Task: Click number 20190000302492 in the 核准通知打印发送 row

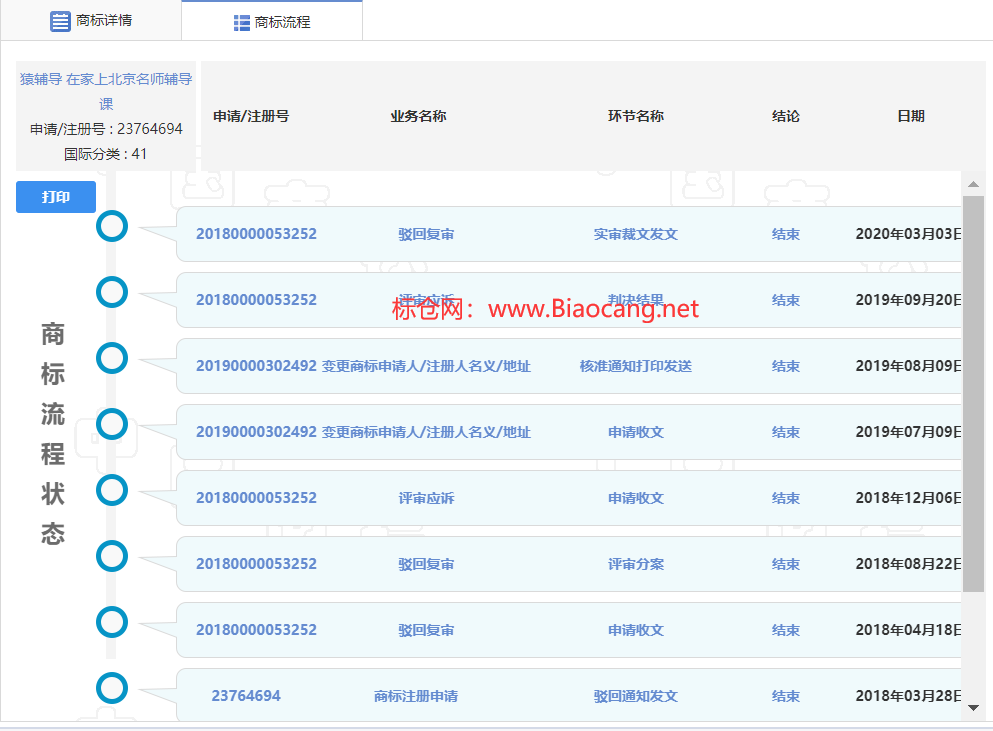Action: (256, 366)
